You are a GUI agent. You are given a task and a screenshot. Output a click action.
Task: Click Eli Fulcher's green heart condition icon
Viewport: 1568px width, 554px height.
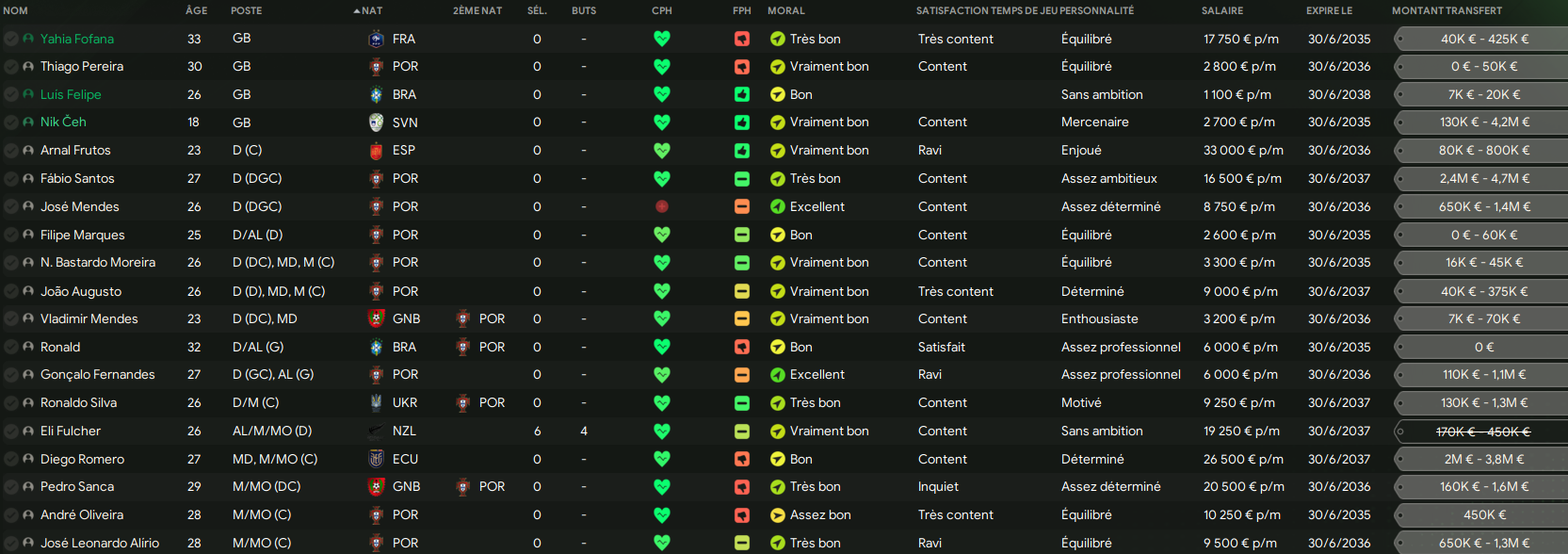(x=662, y=431)
